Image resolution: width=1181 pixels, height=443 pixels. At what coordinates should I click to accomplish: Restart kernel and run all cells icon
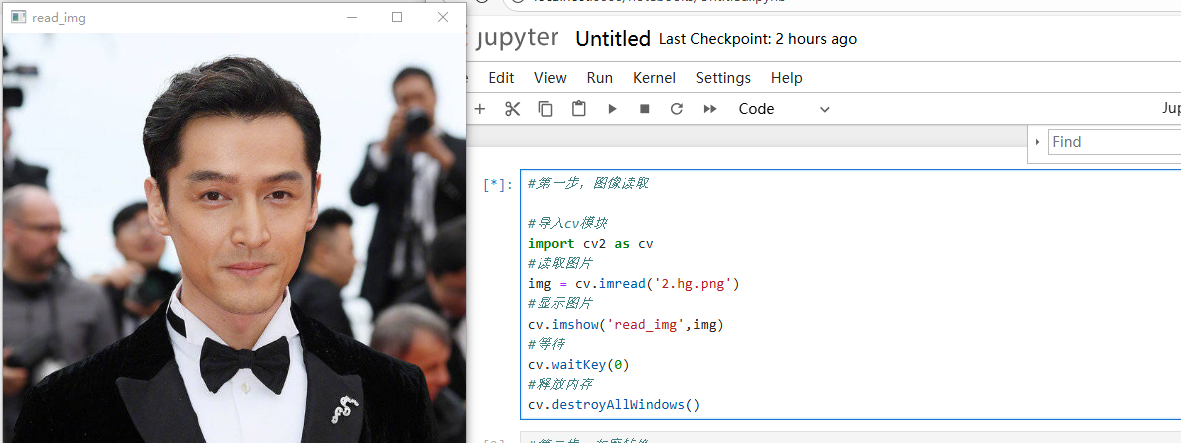pos(710,109)
